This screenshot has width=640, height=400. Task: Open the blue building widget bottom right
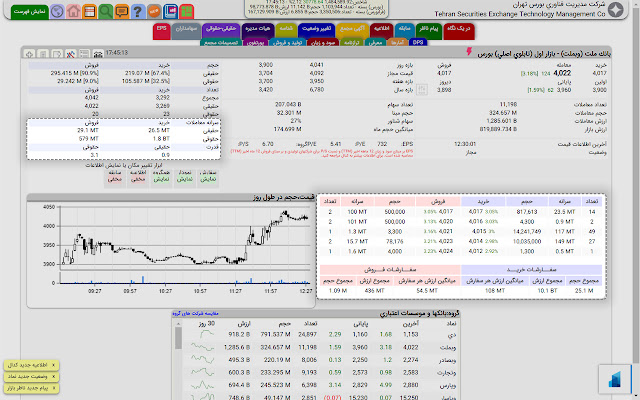click(615, 379)
